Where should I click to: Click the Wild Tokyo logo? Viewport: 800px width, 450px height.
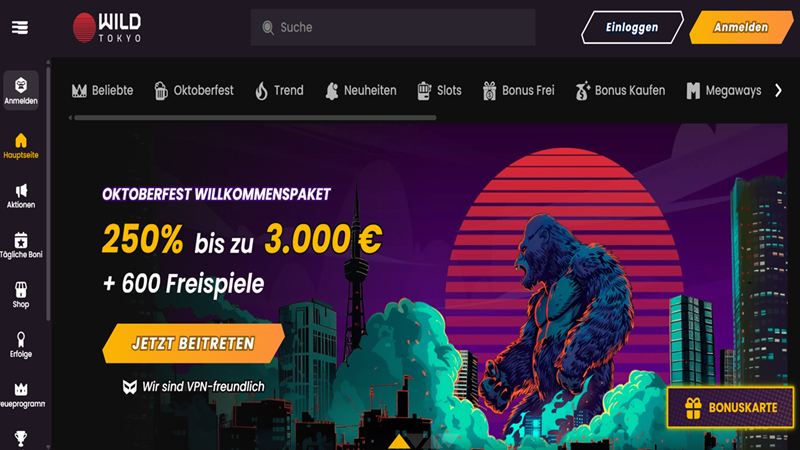pos(107,27)
